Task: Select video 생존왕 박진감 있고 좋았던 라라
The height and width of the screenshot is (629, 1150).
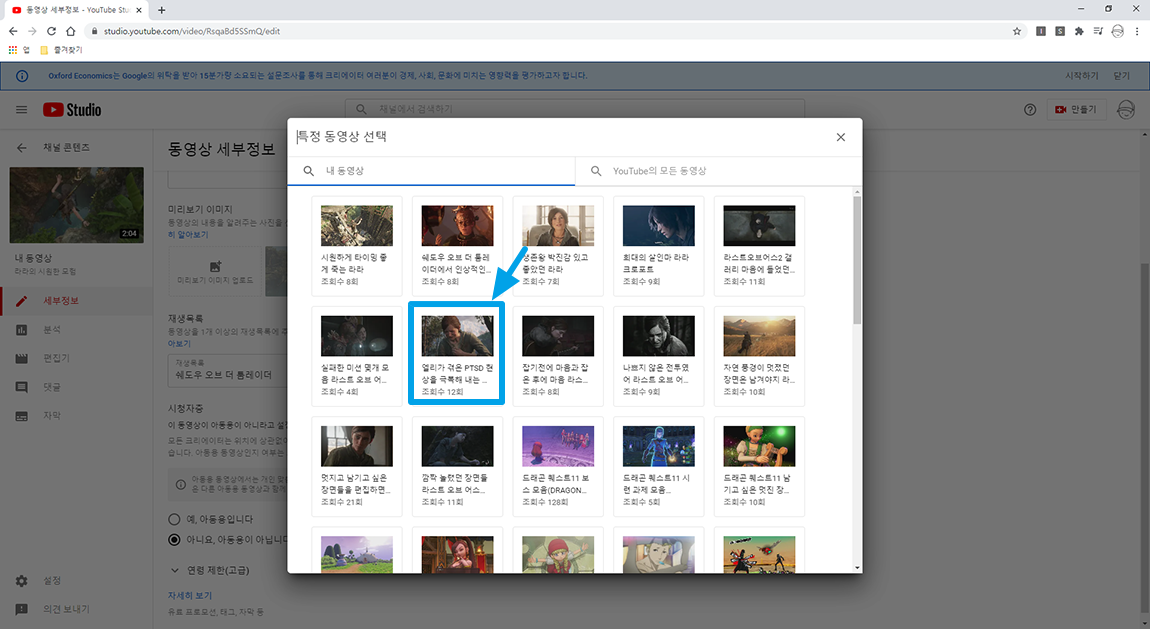Action: pyautogui.click(x=557, y=246)
